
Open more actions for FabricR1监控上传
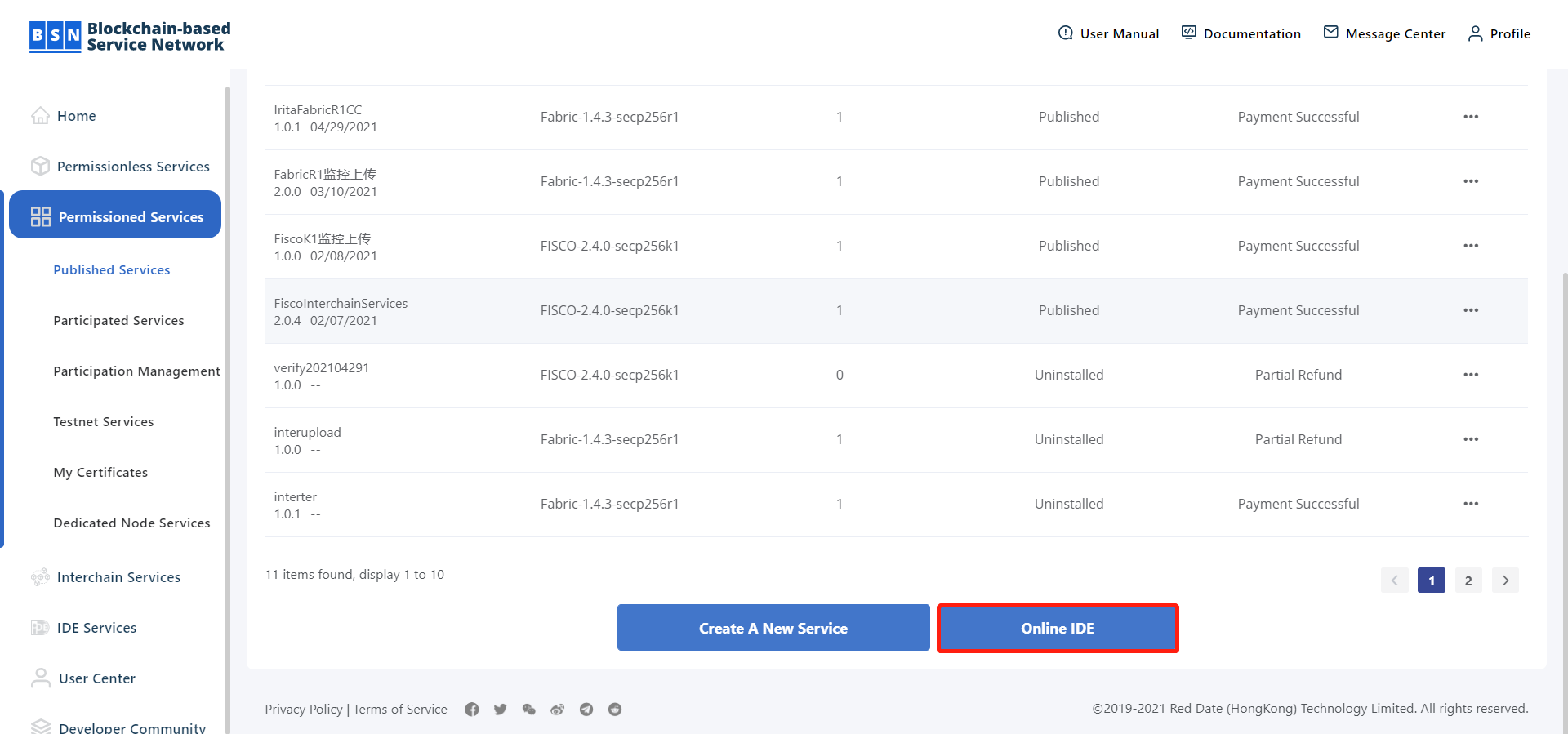point(1471,181)
